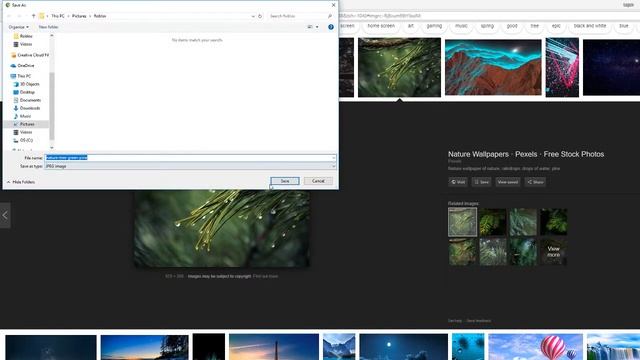This screenshot has height=360, width=640.
Task: Select the "music" filter chip in browser
Action: click(461, 26)
